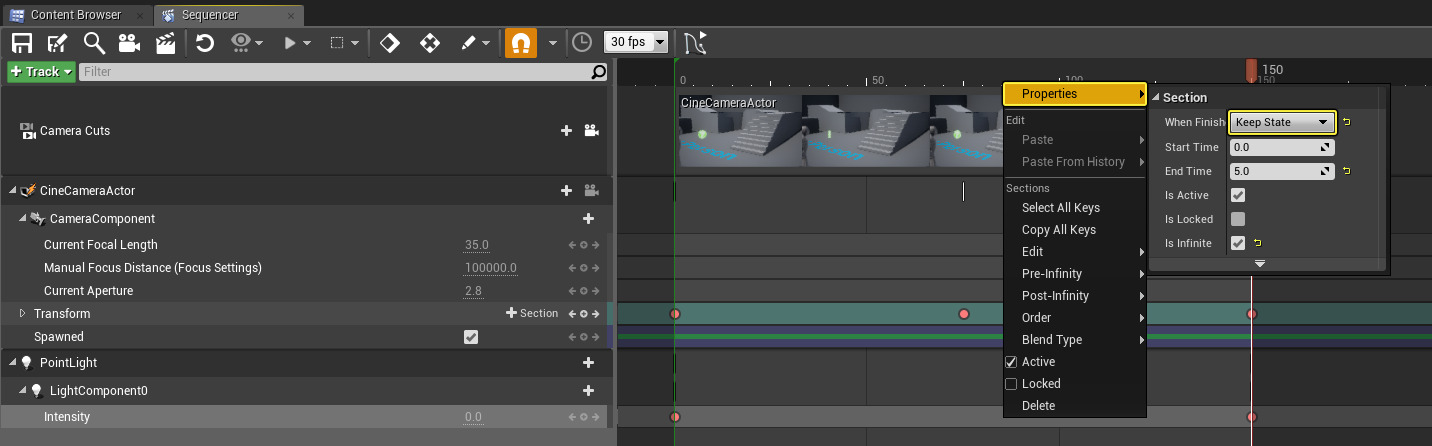The width and height of the screenshot is (1432, 446).
Task: Click the camera icon on Camera Cuts track
Action: (591, 131)
